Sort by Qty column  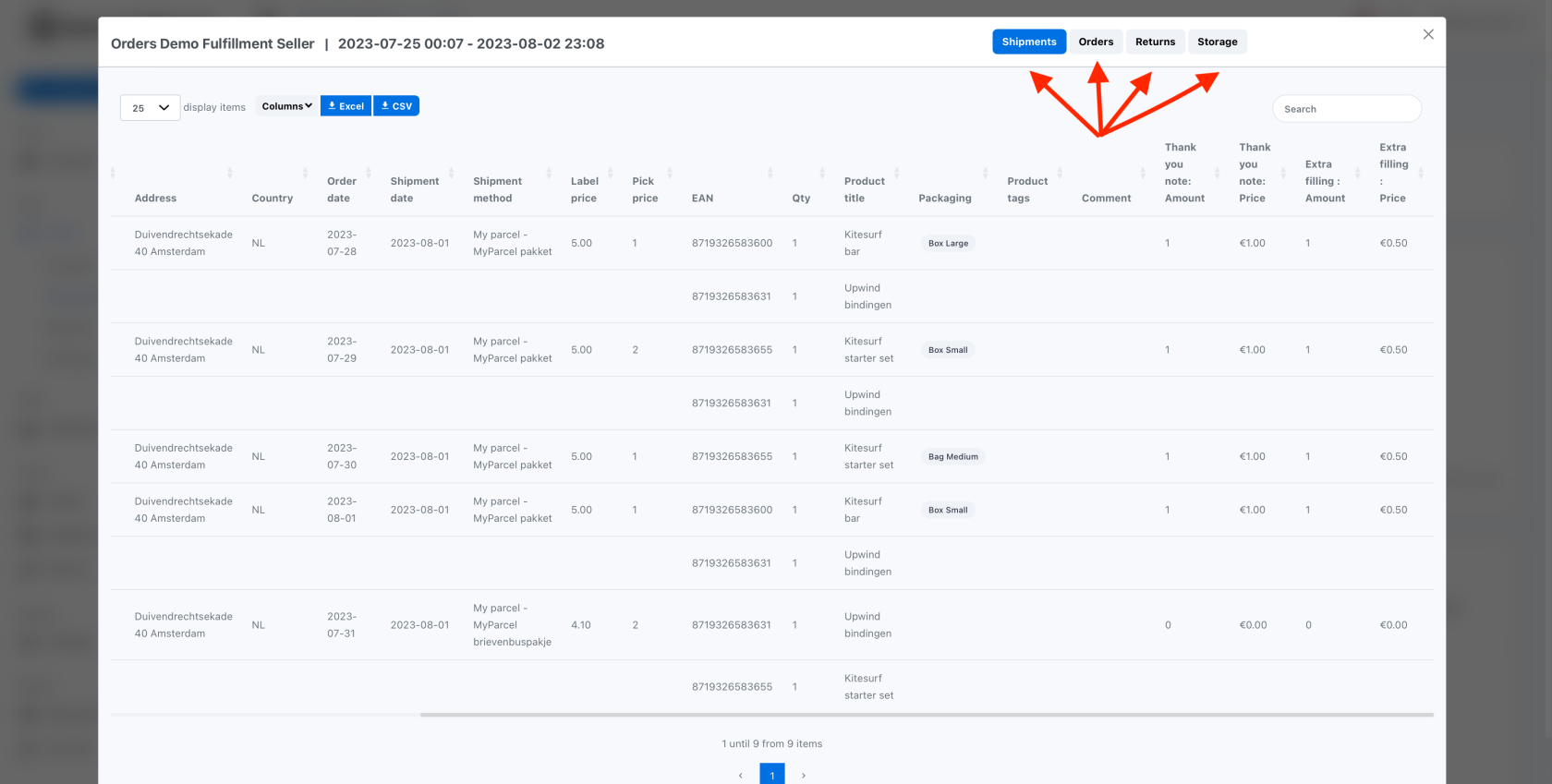pyautogui.click(x=801, y=198)
